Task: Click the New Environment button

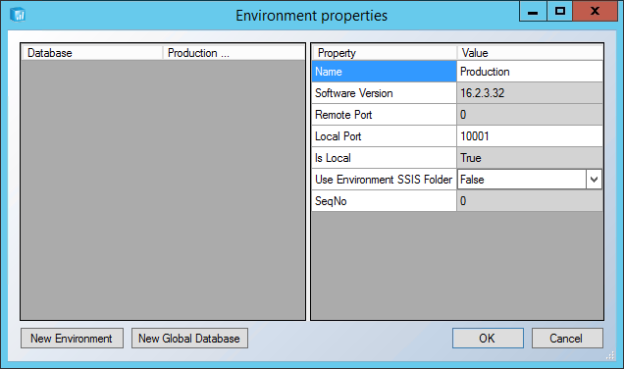Action: click(x=72, y=338)
